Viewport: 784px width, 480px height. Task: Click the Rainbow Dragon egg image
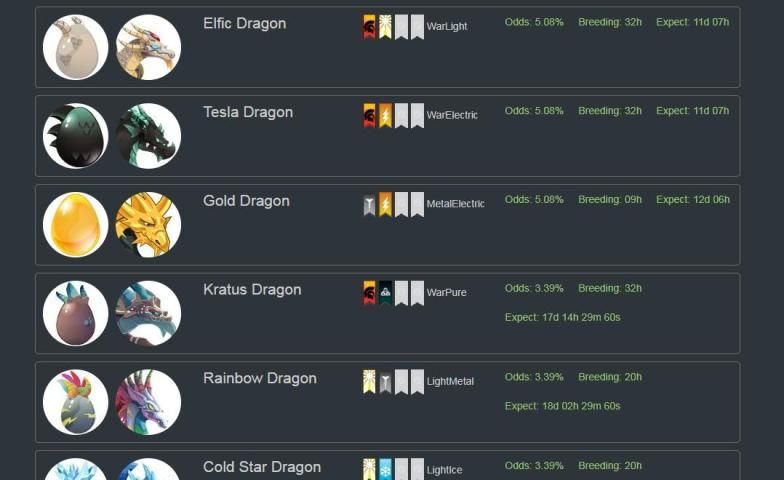click(76, 402)
